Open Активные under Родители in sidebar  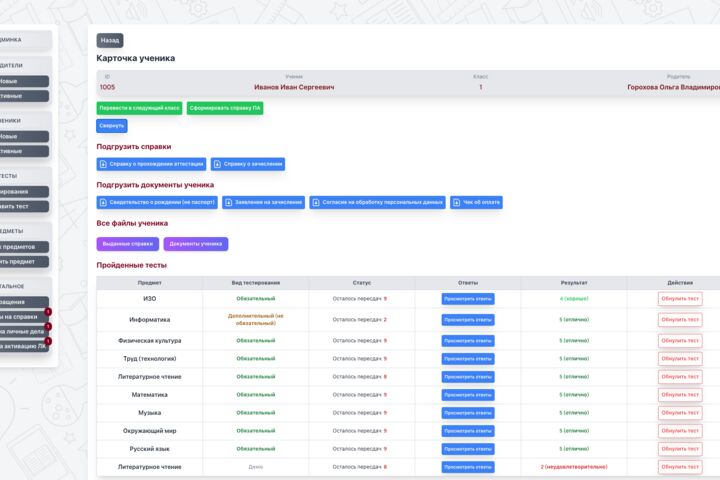(24, 96)
